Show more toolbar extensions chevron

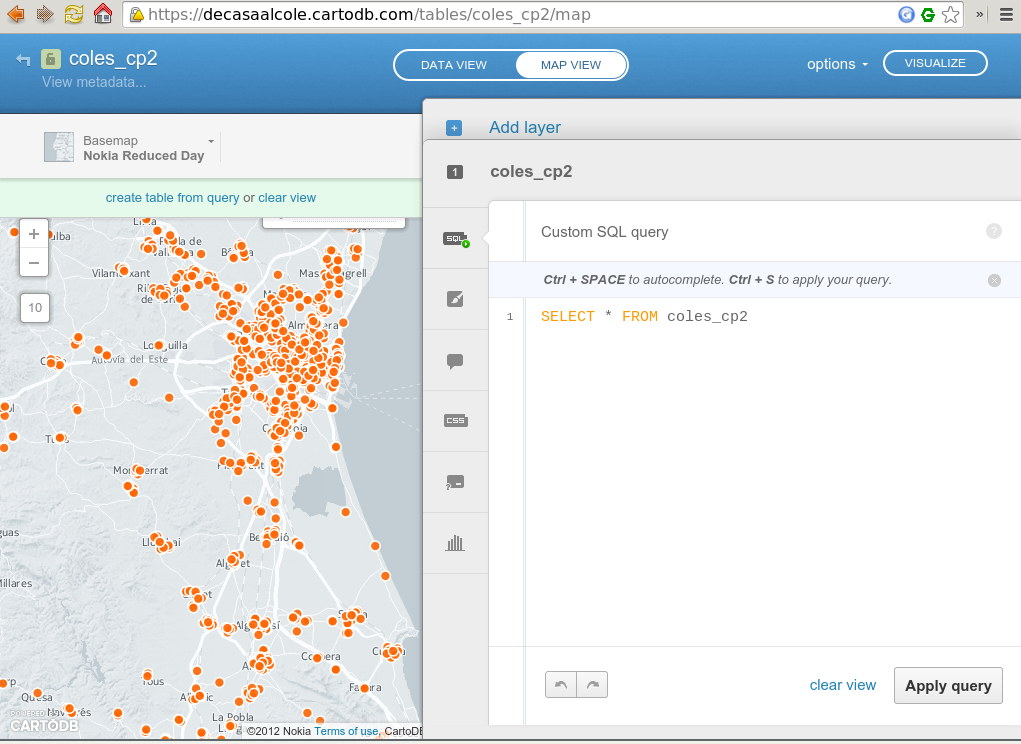click(979, 14)
